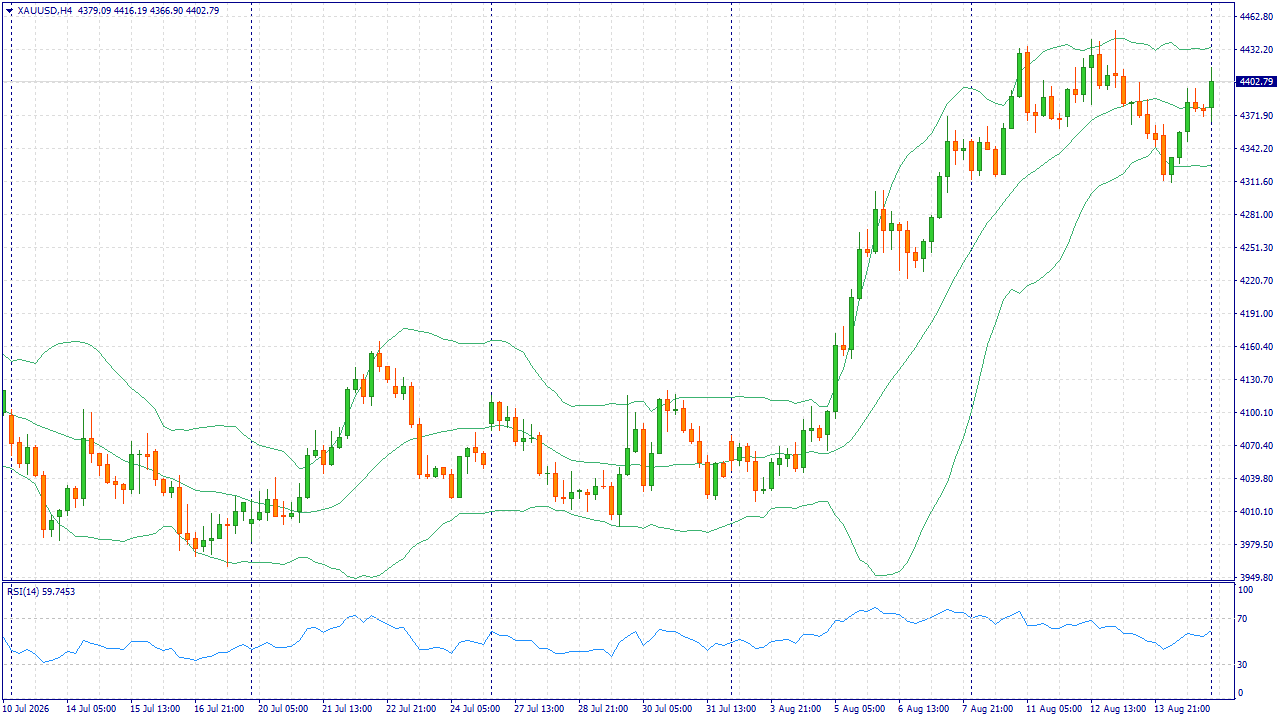Select the 20 Jul 05:00 time label
Screen dimensions: 1280x720
pos(283,708)
